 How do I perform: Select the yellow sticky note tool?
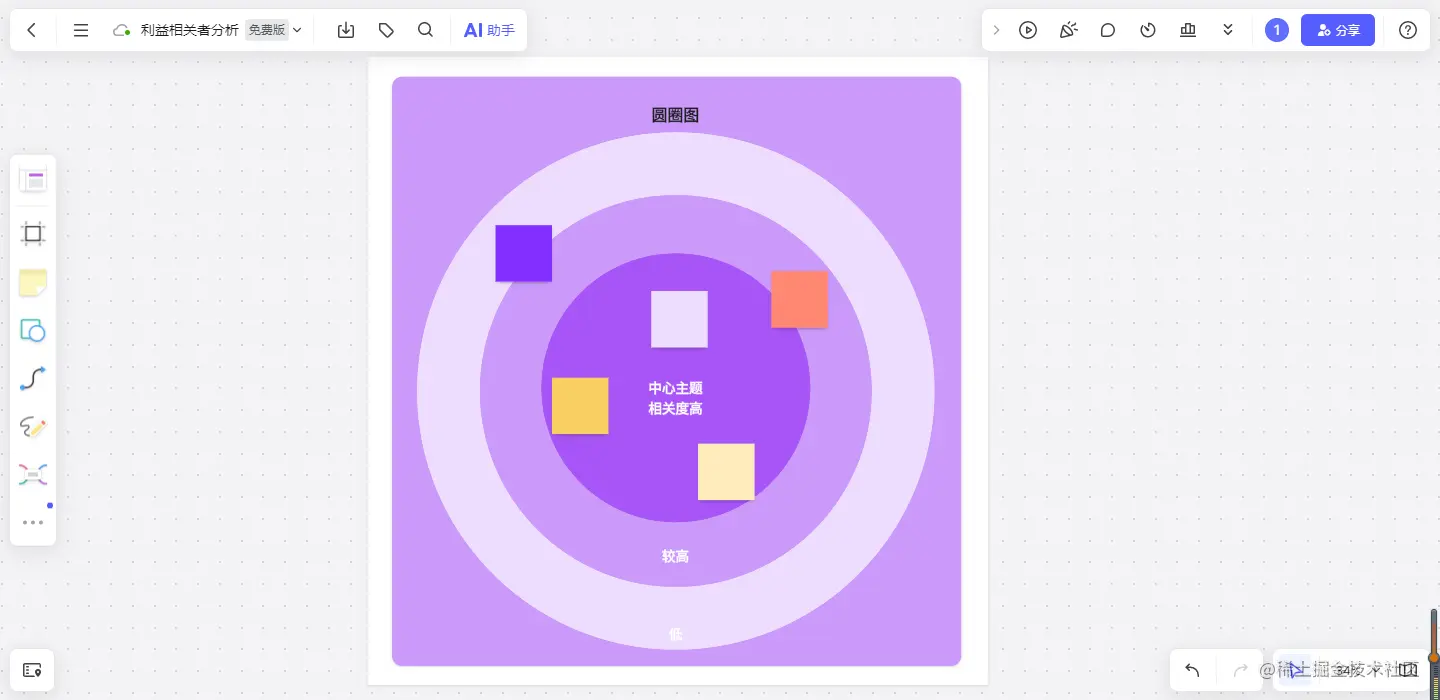(33, 283)
